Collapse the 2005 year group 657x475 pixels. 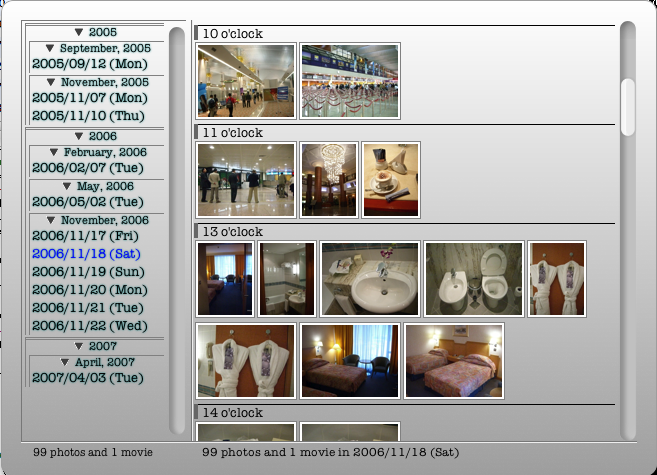[79, 32]
